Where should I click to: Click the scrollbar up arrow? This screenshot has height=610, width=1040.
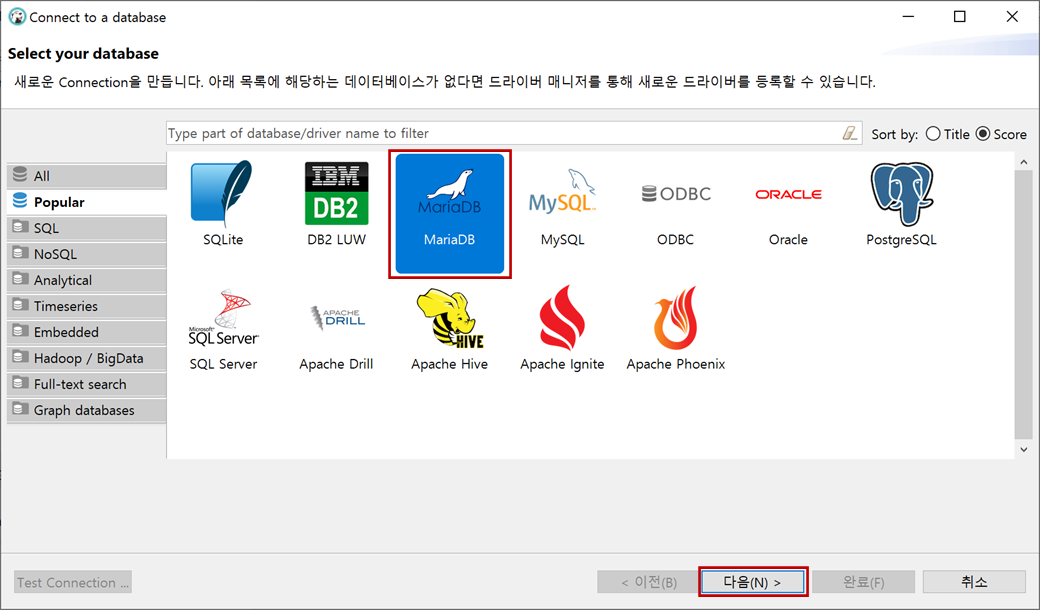click(1023, 162)
